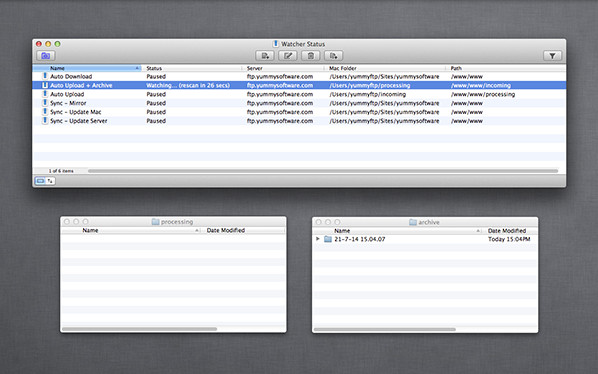Click the horizontal scrollbar in Watcher Status
The height and width of the screenshot is (374, 598).
pos(323,171)
